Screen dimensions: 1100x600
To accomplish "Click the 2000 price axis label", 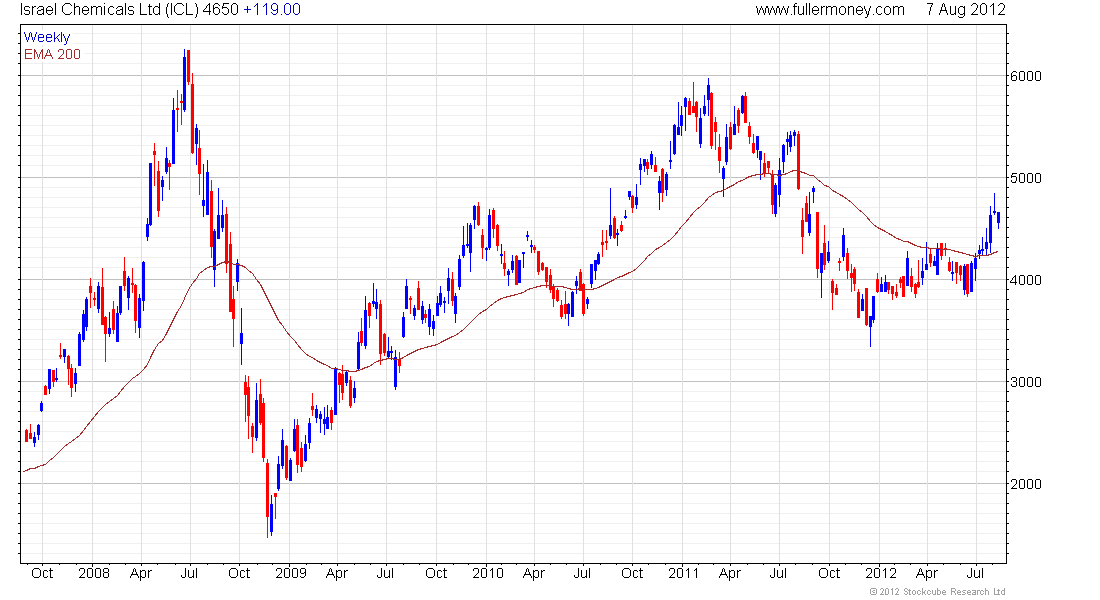I will point(1026,484).
